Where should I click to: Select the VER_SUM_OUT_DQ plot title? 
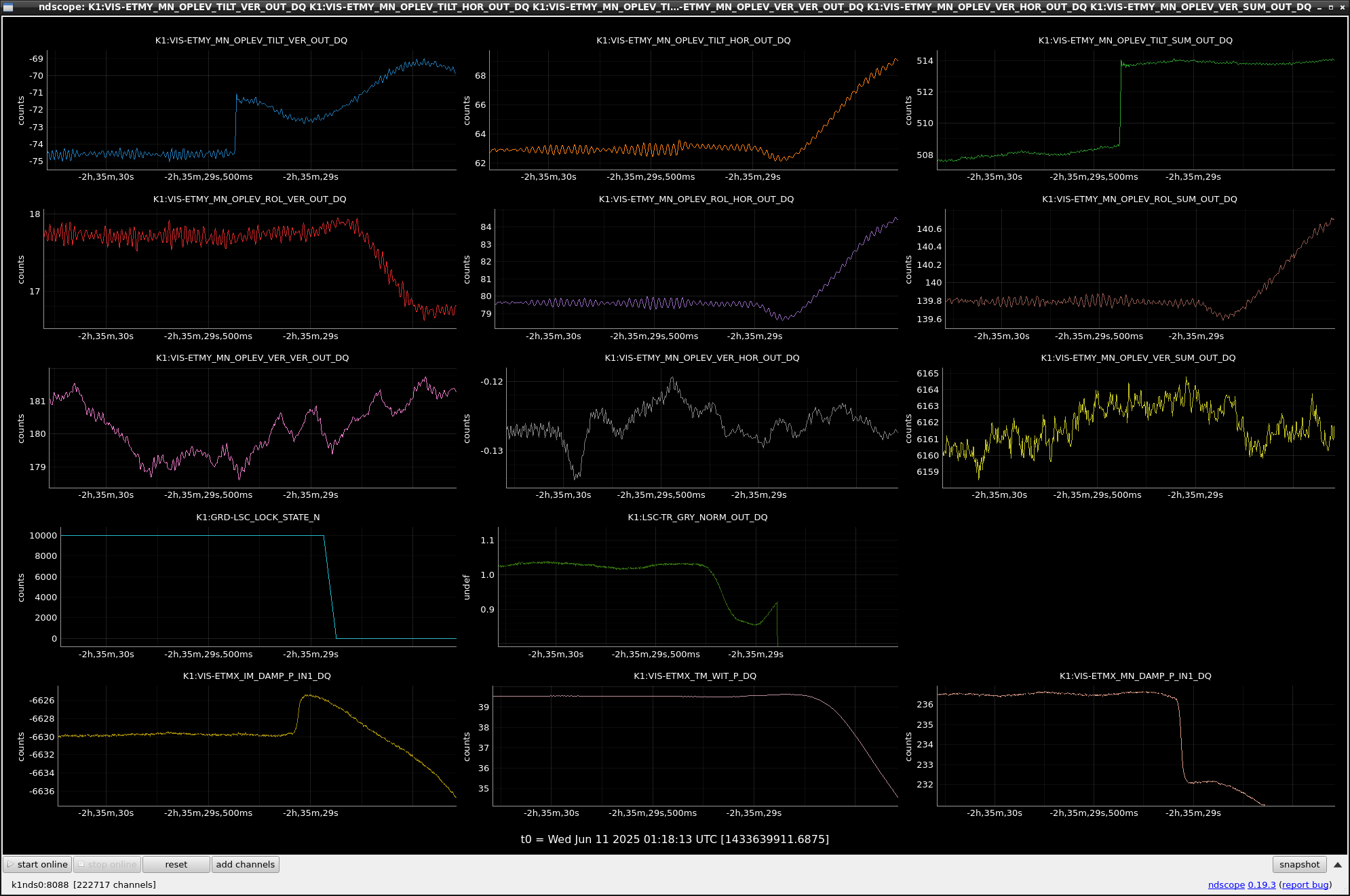click(1138, 357)
